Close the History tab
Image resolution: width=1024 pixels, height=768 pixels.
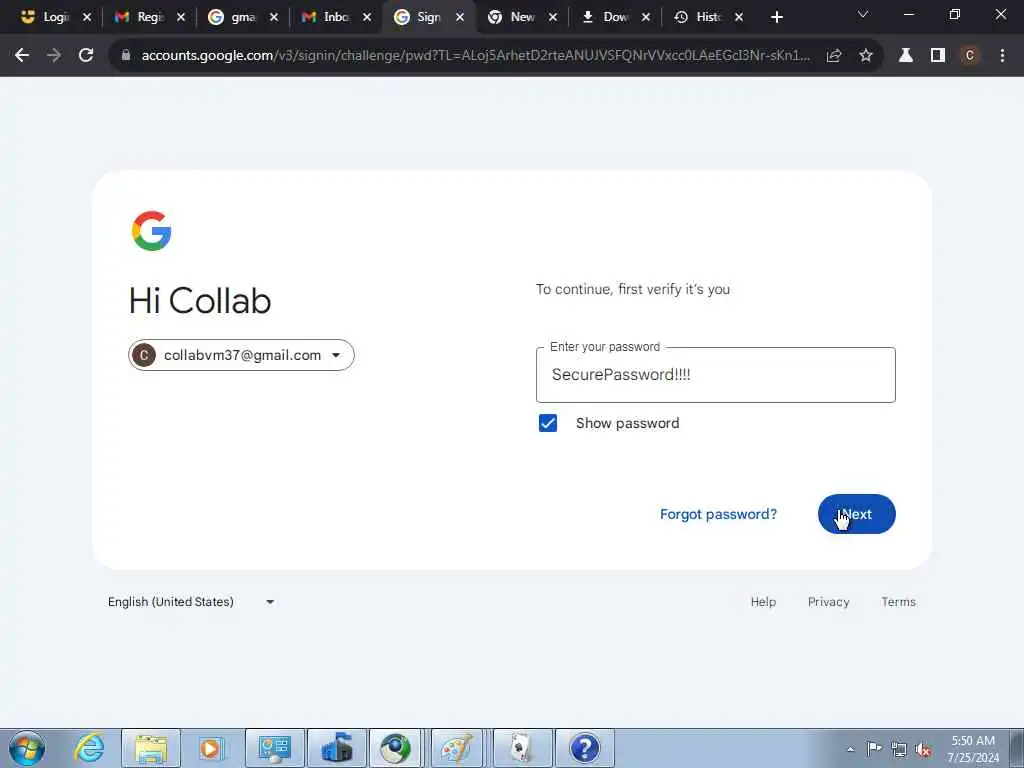(739, 18)
